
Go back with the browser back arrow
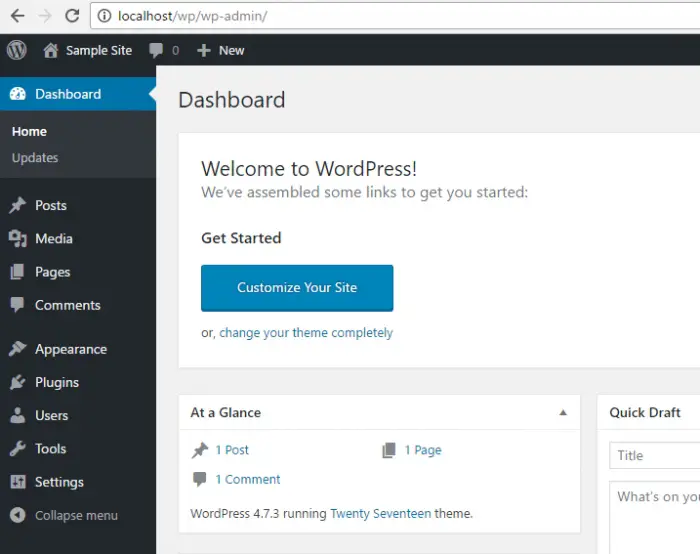click(x=17, y=16)
